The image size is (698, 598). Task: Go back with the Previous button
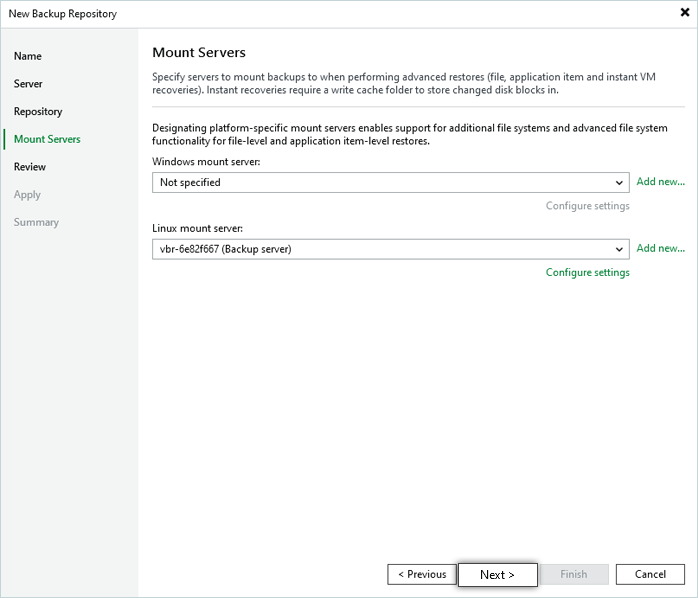click(x=421, y=575)
